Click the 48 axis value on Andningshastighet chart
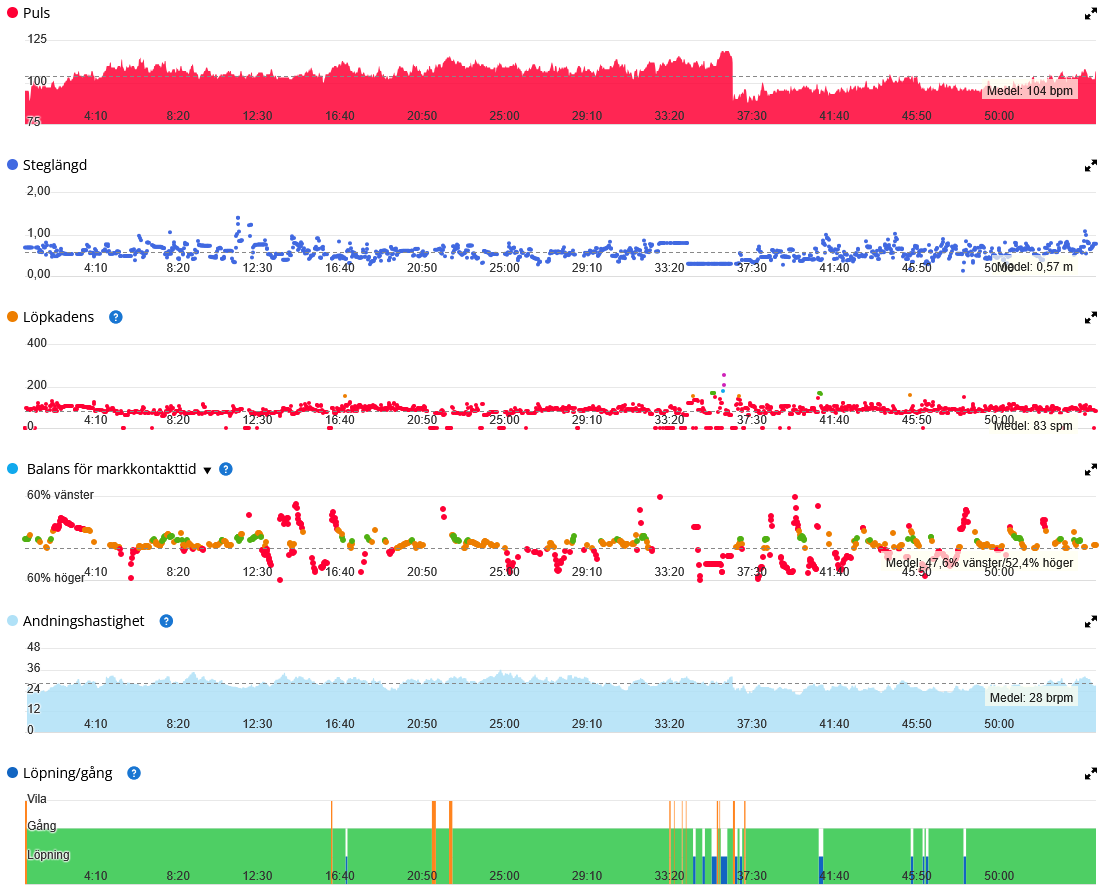1107x891 pixels. pos(34,647)
